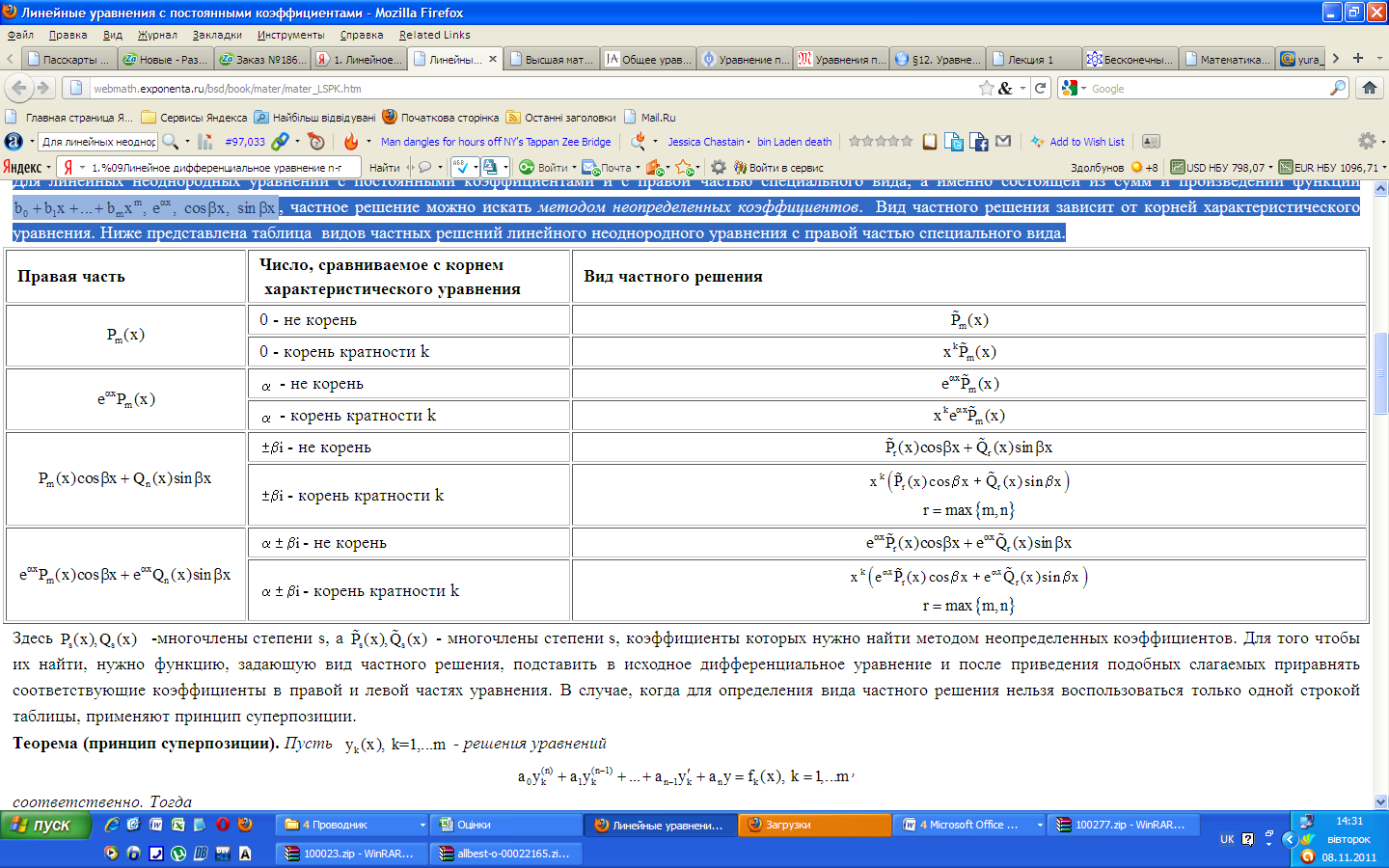Open the Add to Wish List link
This screenshot has width=1389, height=868.
coord(1077,142)
